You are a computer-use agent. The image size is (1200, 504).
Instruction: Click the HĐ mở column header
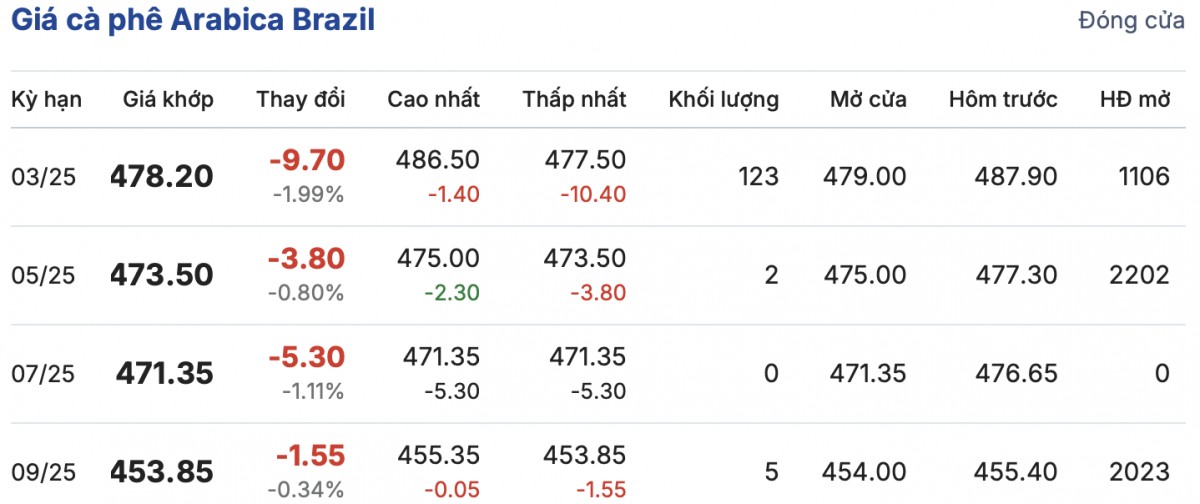coord(1134,99)
